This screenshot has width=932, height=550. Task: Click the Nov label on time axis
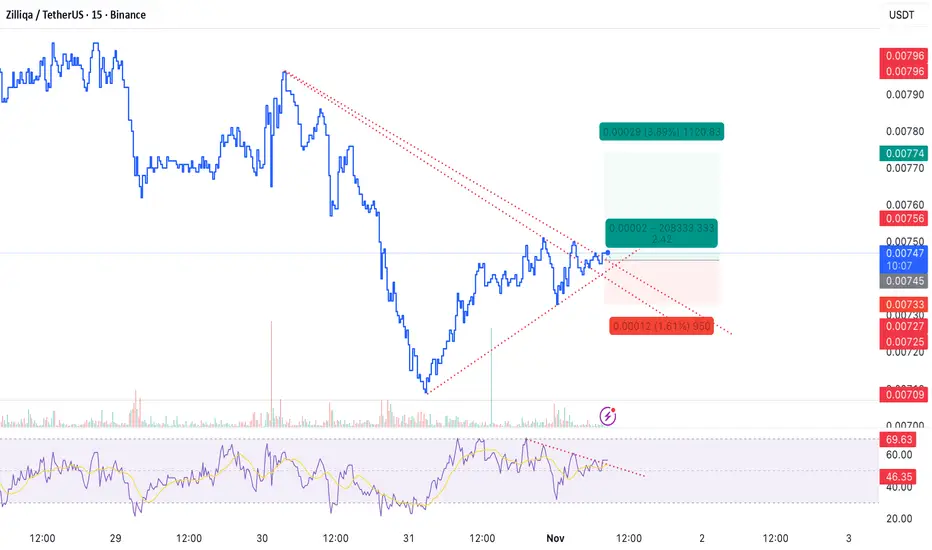(x=555, y=538)
